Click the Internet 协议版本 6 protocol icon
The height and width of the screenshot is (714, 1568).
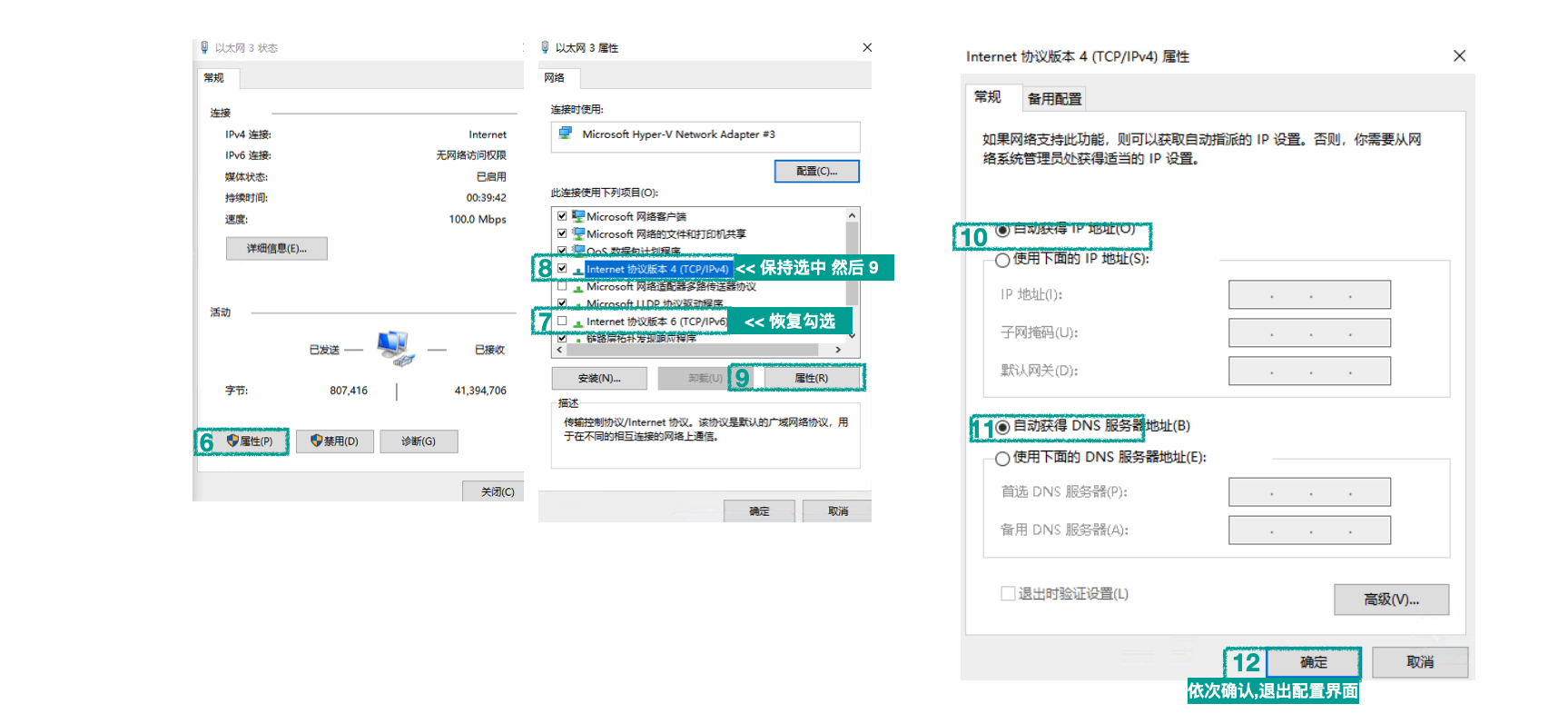click(577, 322)
